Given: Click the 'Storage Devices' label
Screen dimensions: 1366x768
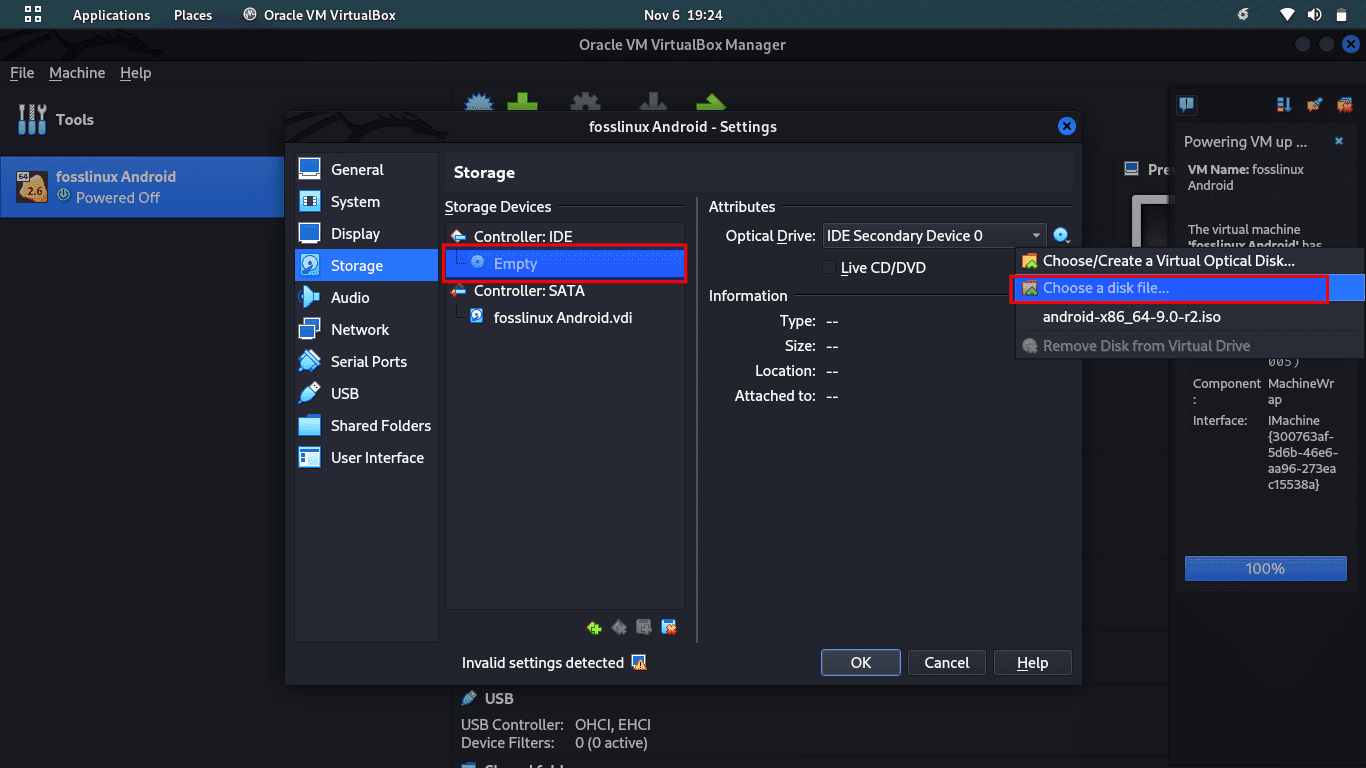Looking at the screenshot, I should coord(498,207).
